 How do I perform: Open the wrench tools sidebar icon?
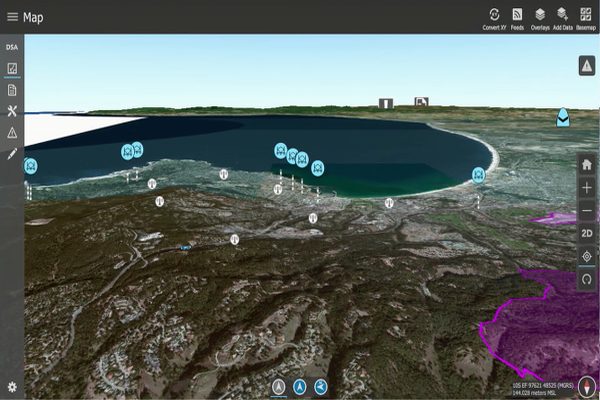click(x=12, y=111)
